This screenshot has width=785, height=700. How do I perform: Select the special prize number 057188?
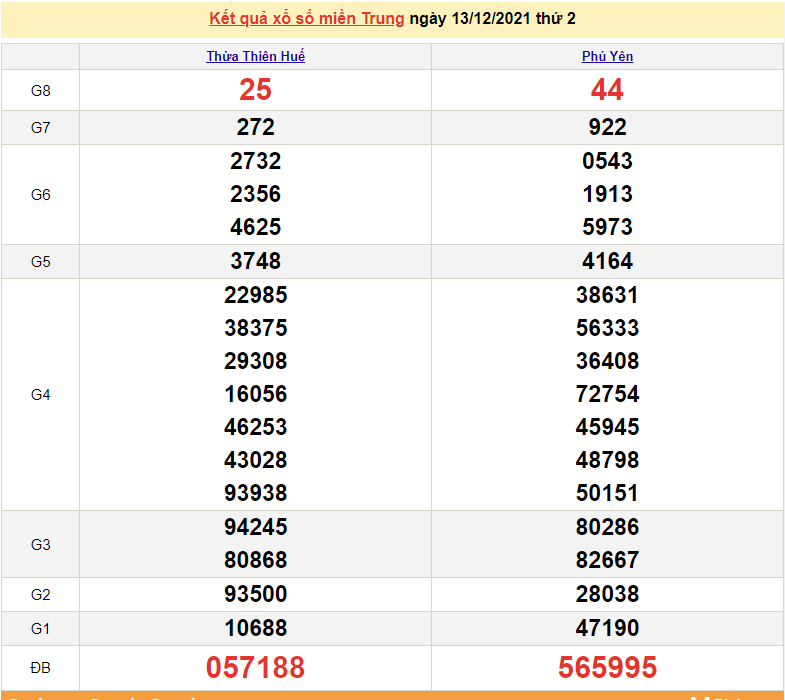(x=255, y=667)
